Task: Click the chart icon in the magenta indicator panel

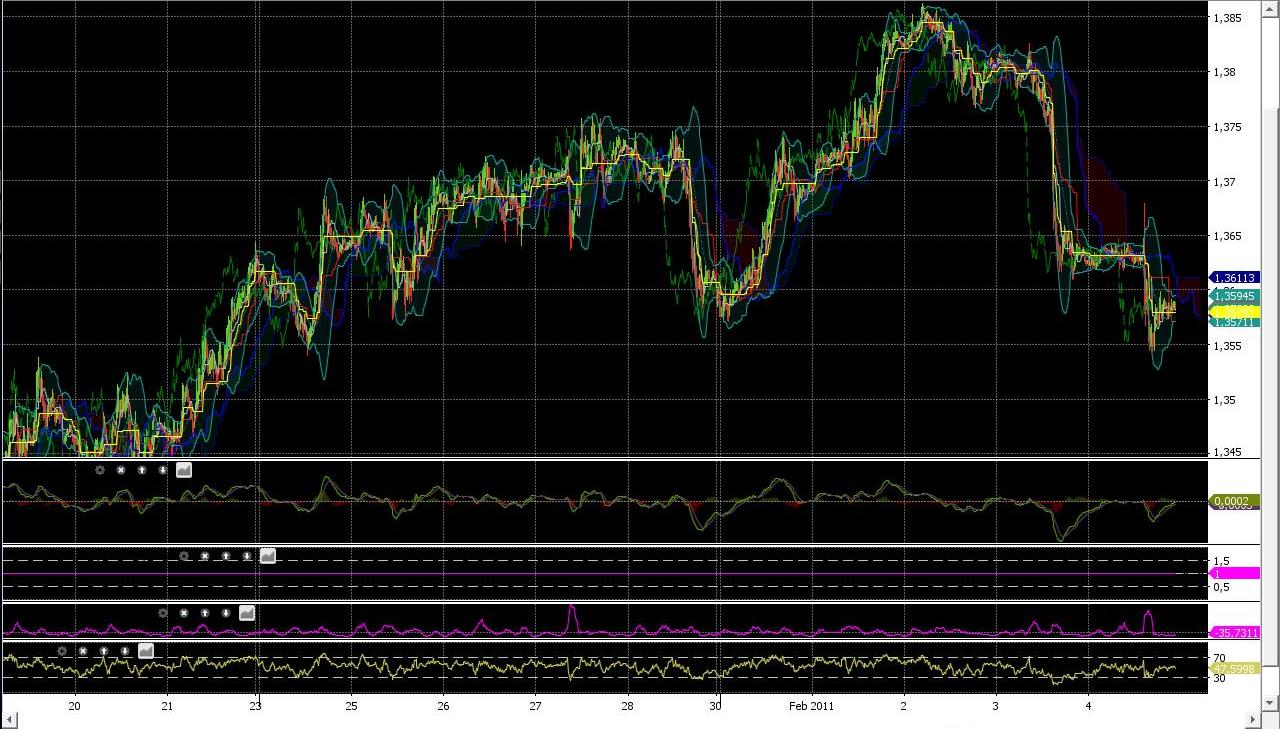Action: click(246, 613)
